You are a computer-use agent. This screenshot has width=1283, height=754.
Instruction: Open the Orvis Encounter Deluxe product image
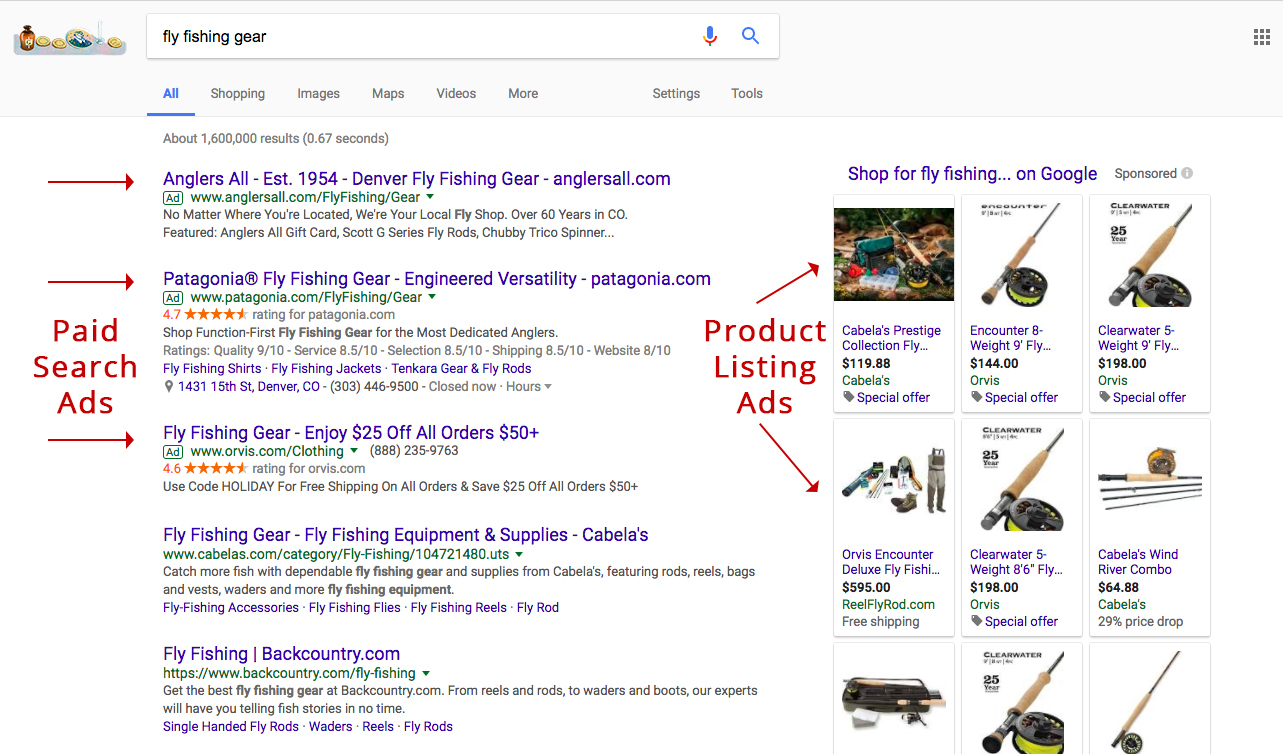[x=894, y=480]
